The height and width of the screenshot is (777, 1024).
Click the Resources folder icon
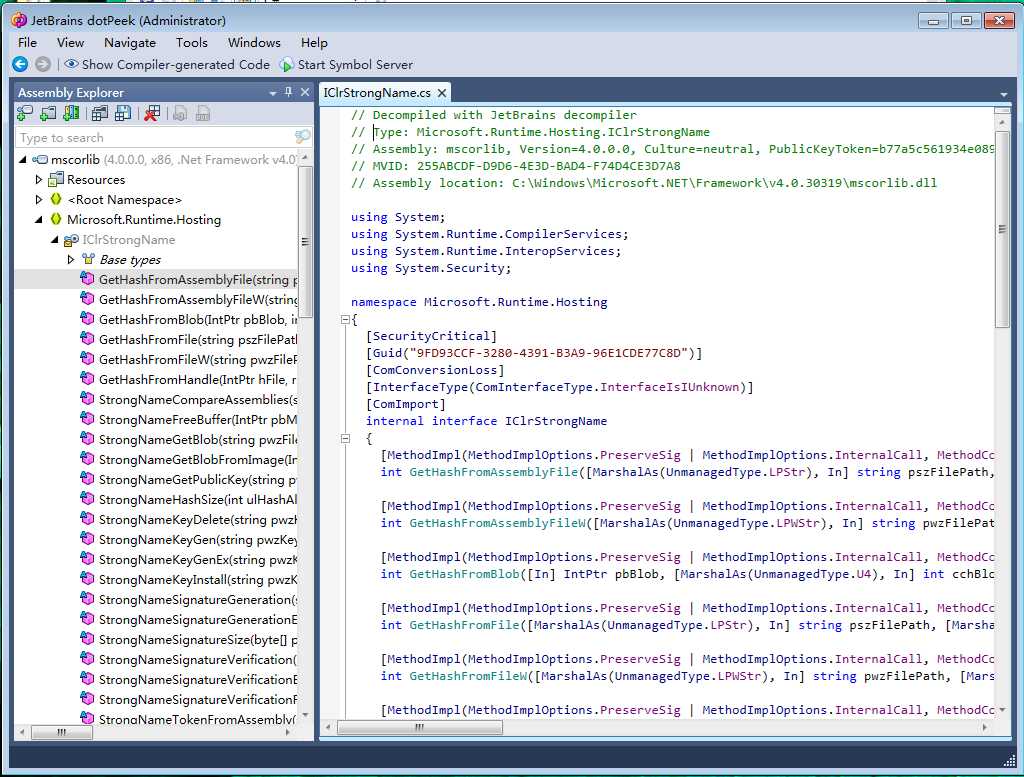pos(56,179)
